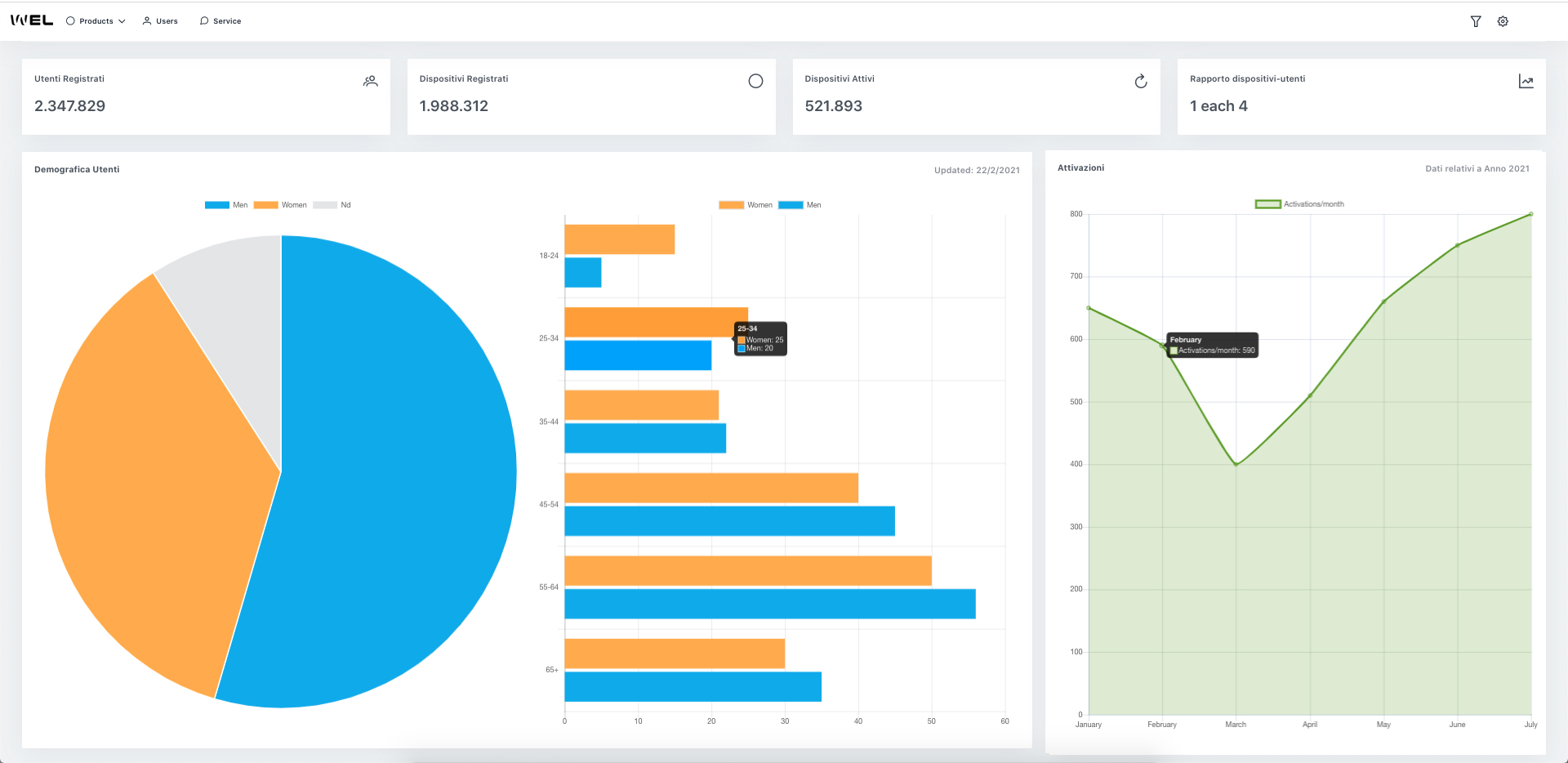Image resolution: width=1568 pixels, height=763 pixels.
Task: Click the Men bar for 18-24
Action: pos(583,273)
